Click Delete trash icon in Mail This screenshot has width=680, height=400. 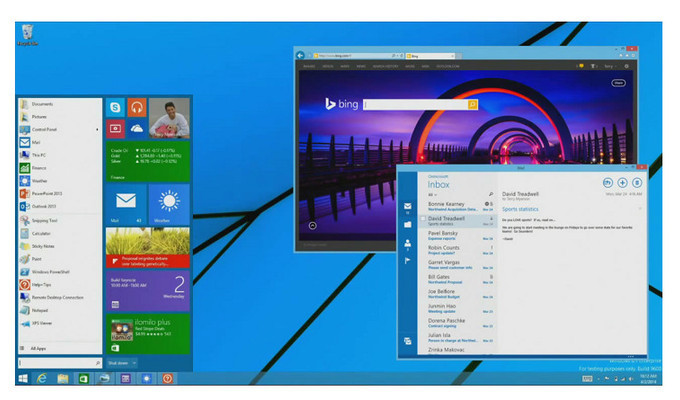pyautogui.click(x=637, y=183)
